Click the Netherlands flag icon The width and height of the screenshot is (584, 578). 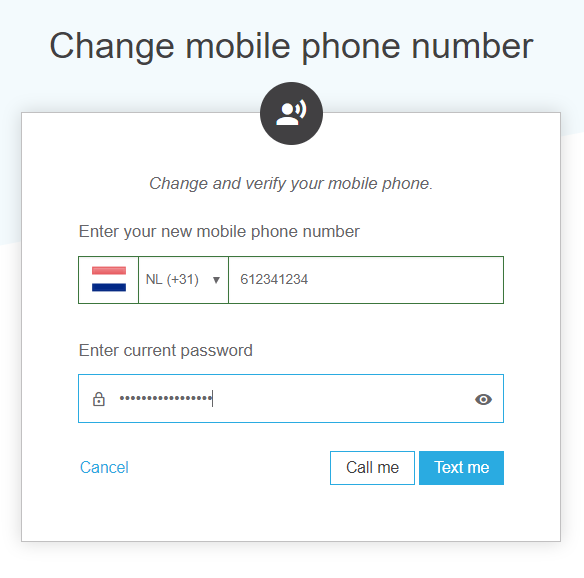[109, 279]
